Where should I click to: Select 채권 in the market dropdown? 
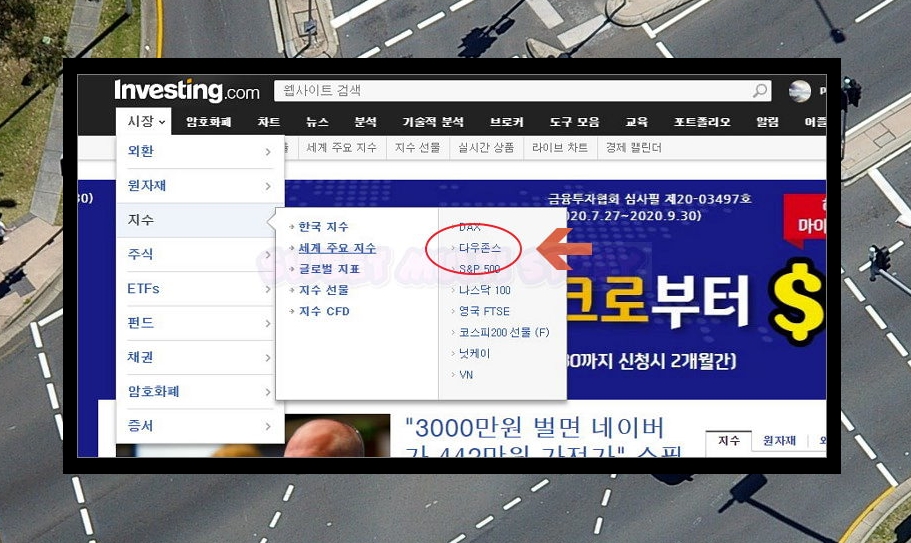141,357
